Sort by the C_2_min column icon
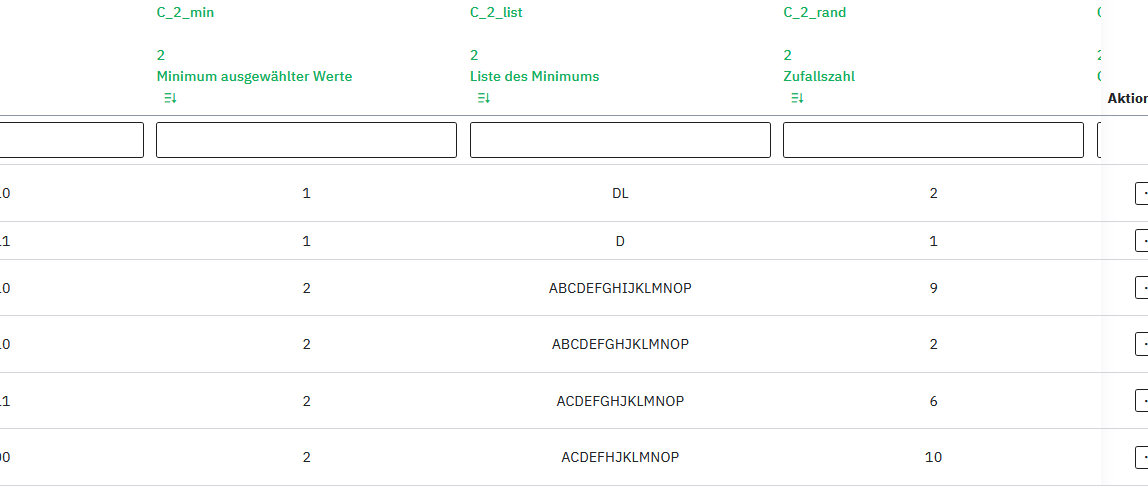1148x494 pixels. 170,98
